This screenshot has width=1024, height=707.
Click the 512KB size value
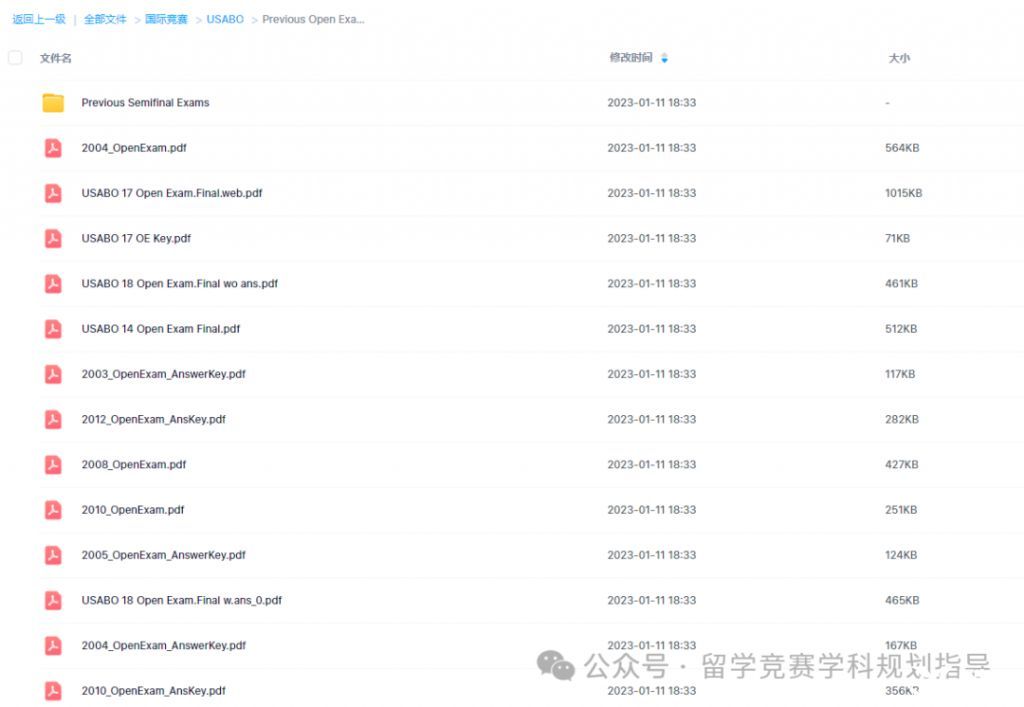click(x=901, y=329)
